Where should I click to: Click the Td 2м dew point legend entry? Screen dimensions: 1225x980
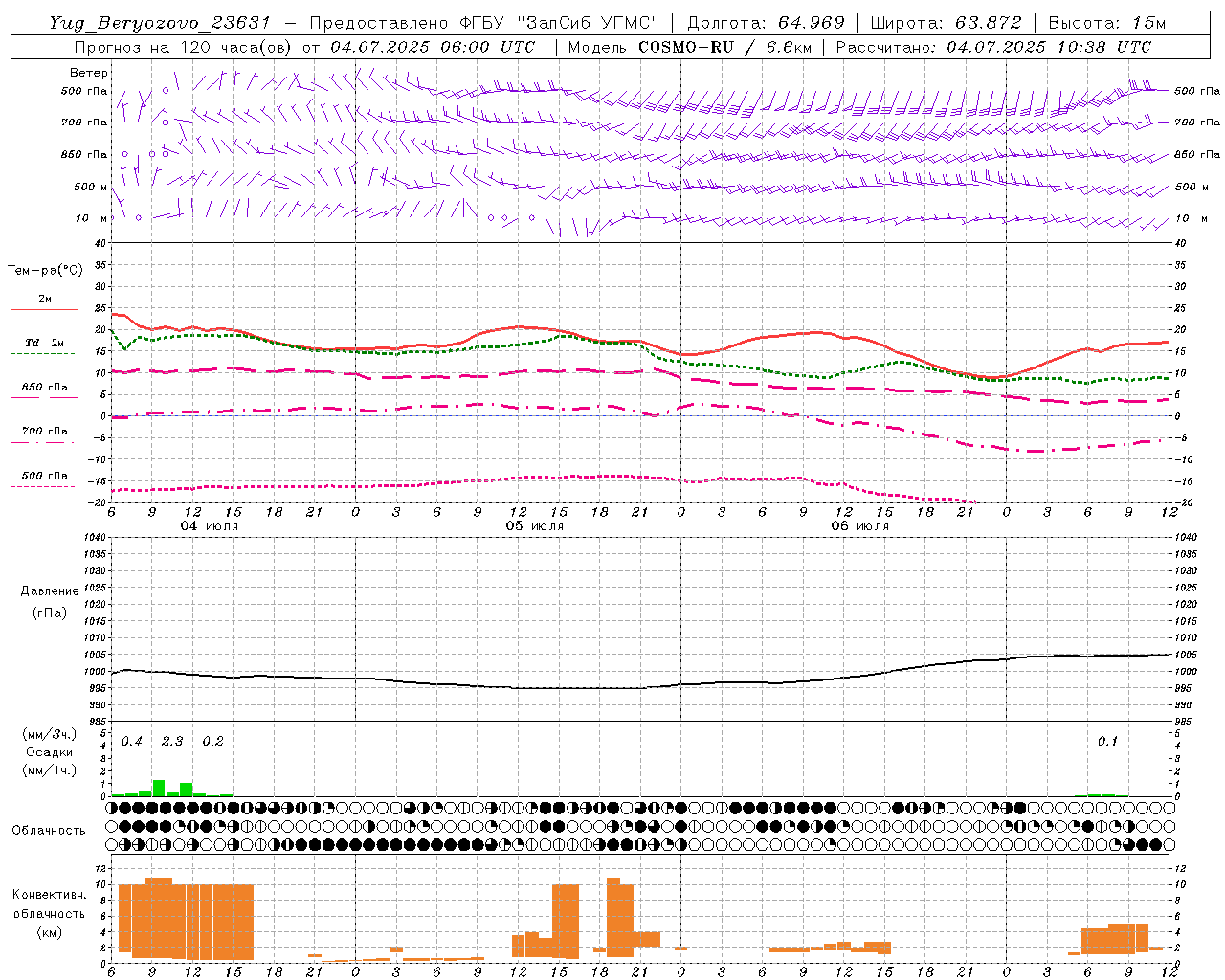tap(44, 343)
